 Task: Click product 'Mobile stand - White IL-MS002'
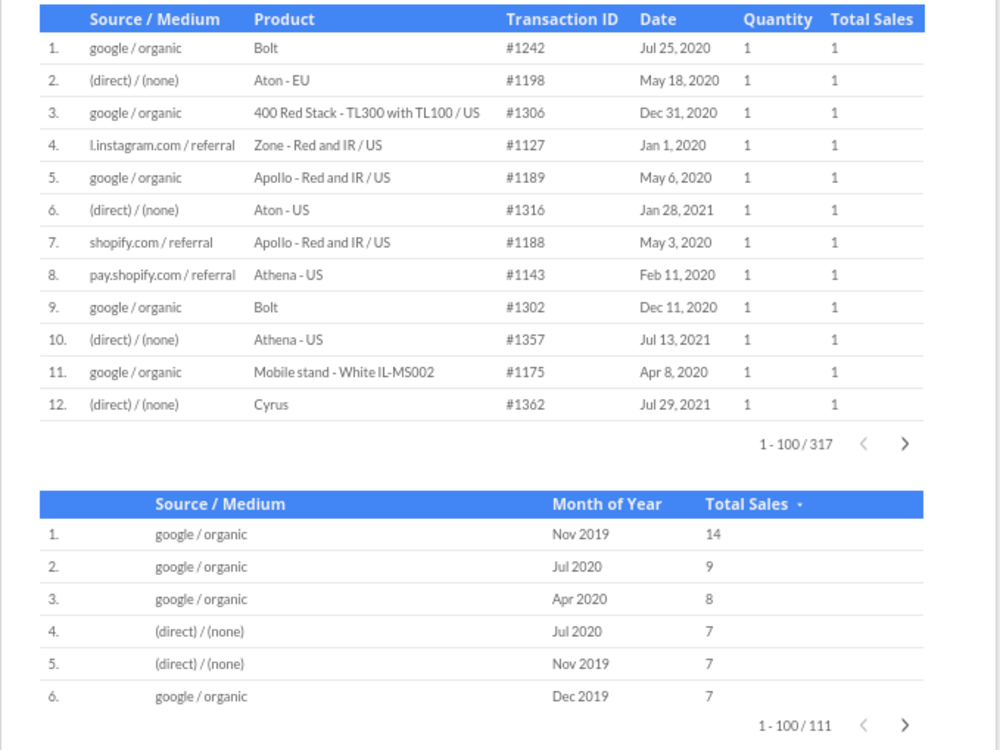344,372
